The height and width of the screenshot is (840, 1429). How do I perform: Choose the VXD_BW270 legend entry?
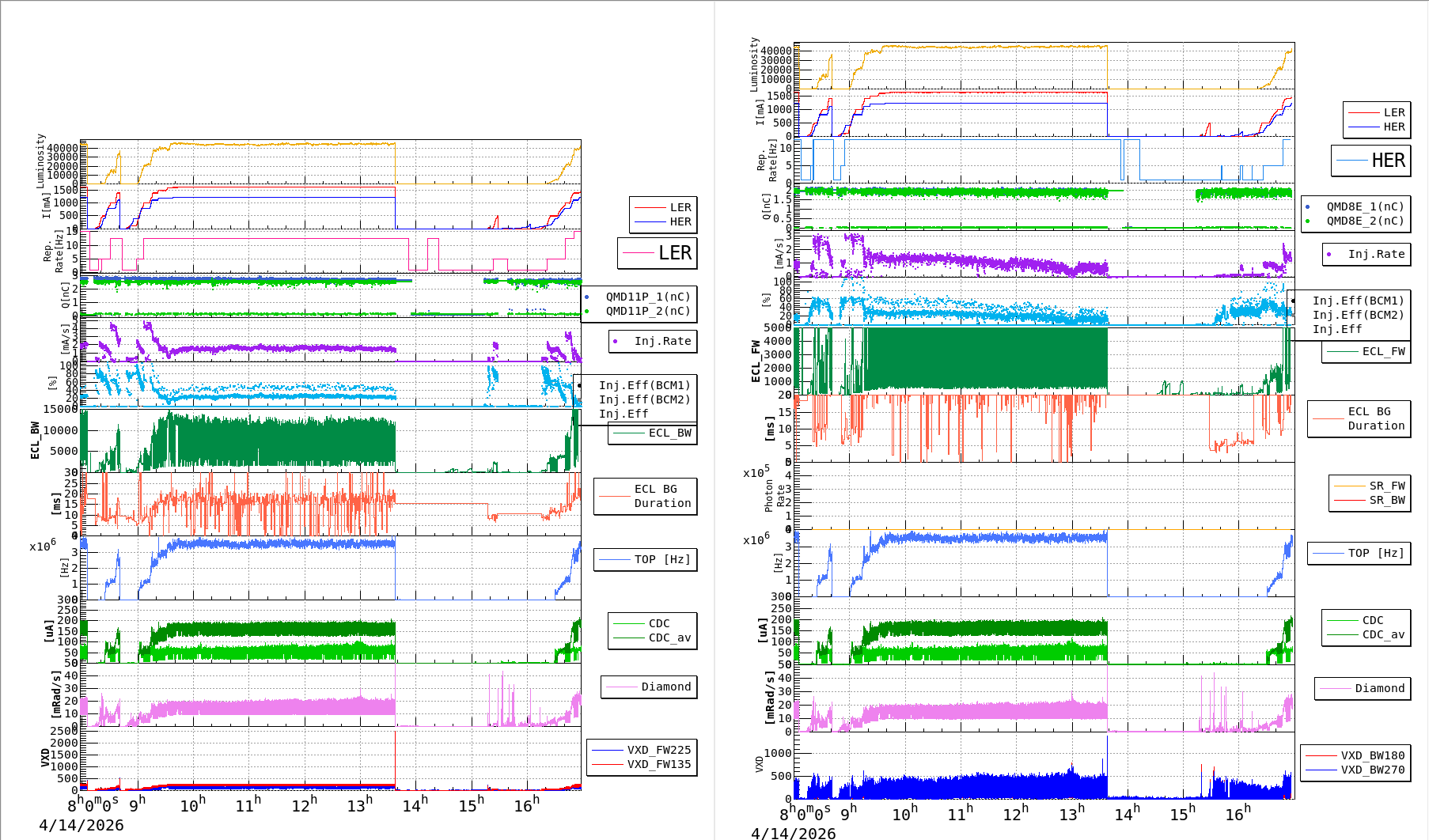point(1355,770)
